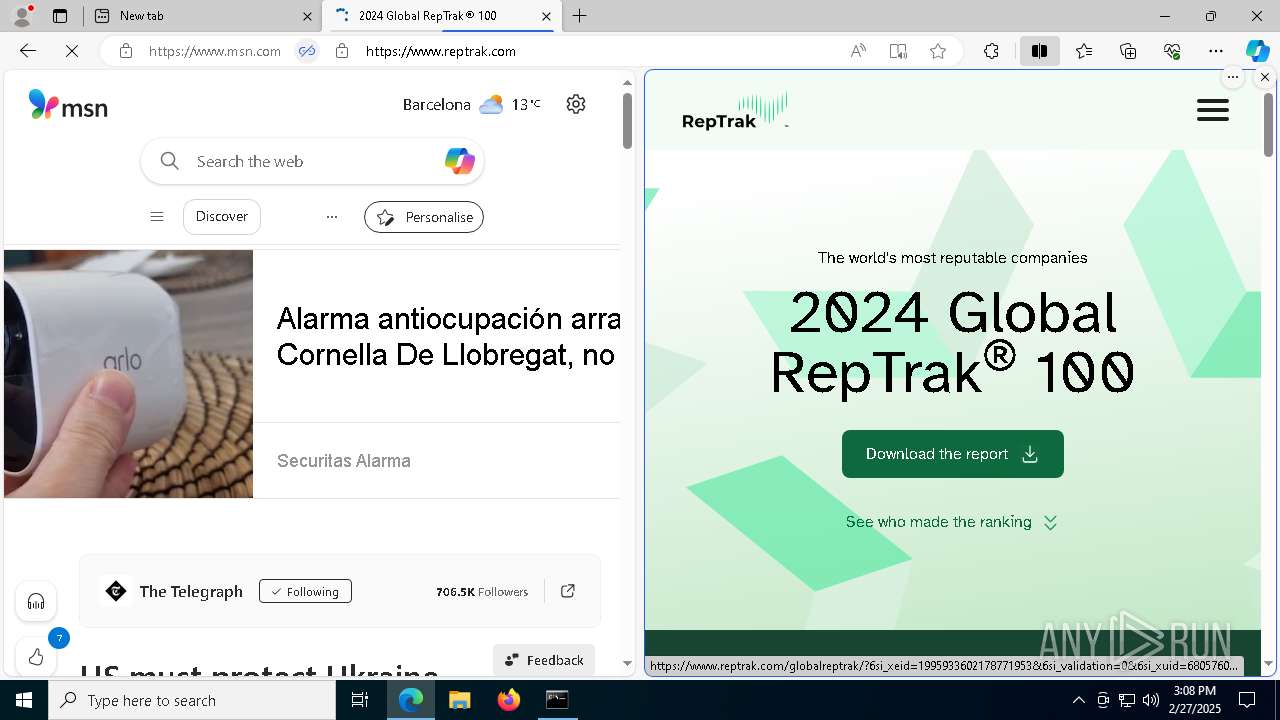Click the Search the web box
This screenshot has width=1280, height=720.
[312, 161]
